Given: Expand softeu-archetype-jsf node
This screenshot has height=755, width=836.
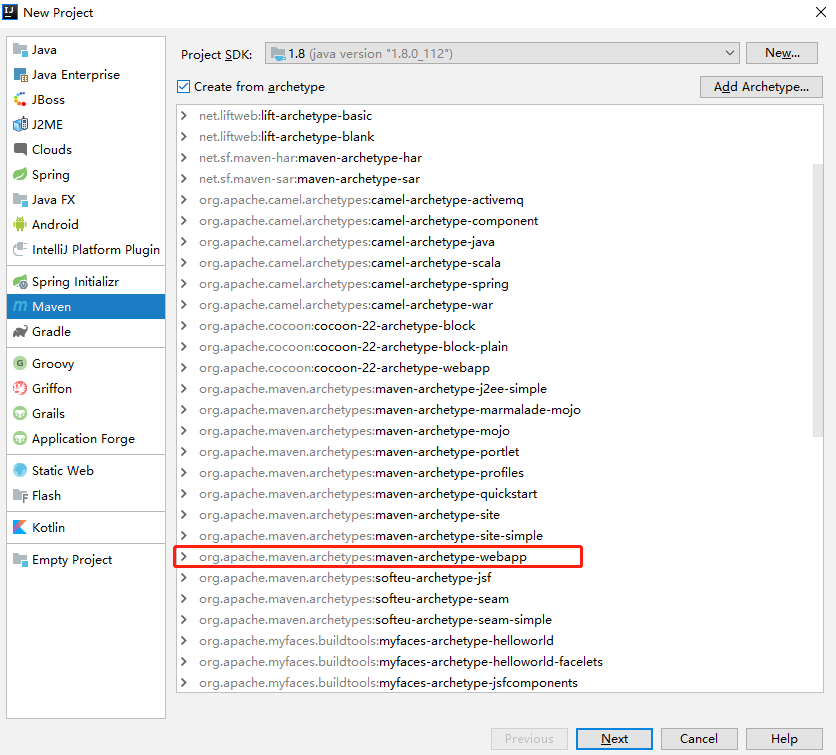Looking at the screenshot, I should 184,577.
